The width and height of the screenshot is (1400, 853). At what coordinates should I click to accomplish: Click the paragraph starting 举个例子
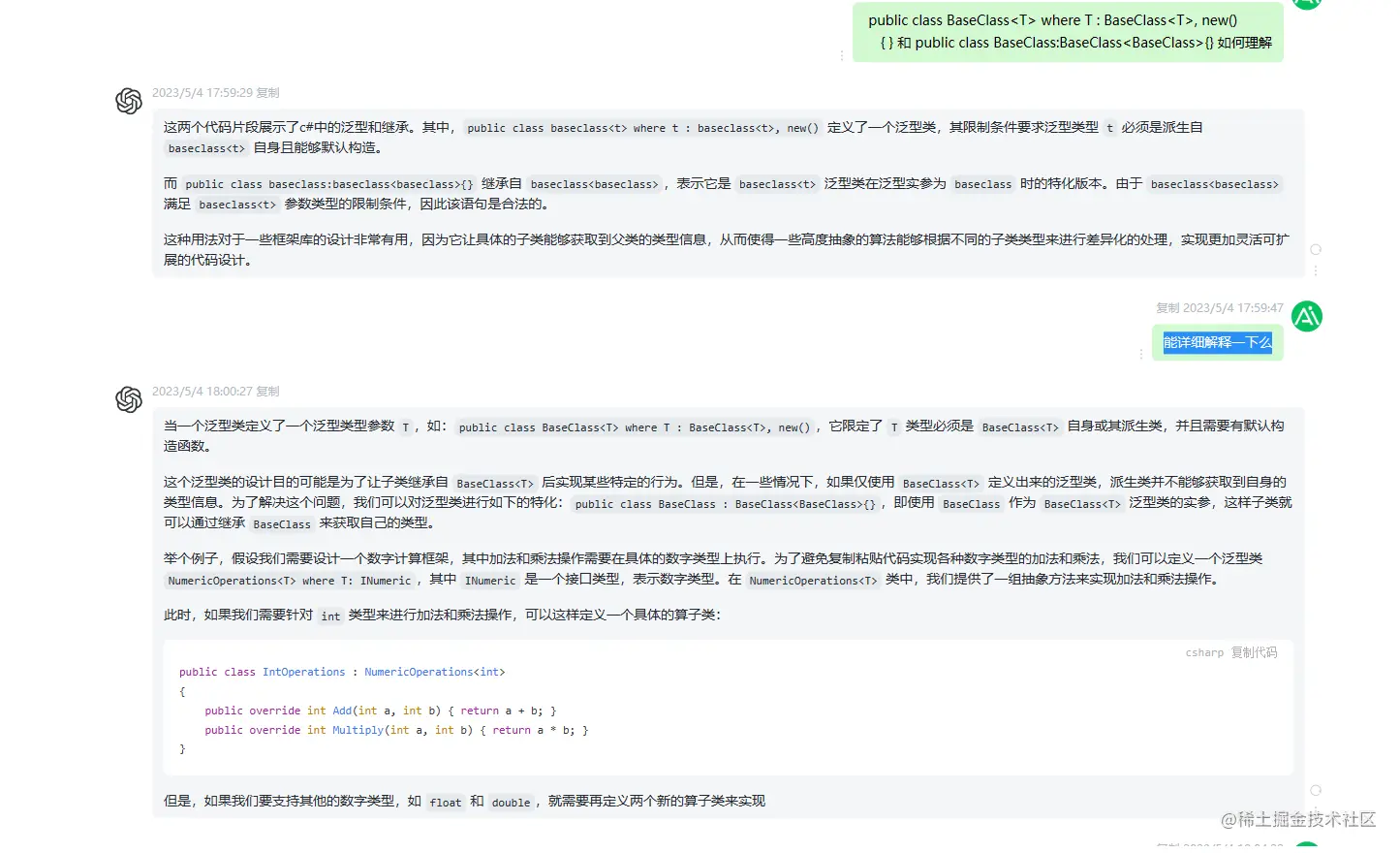pyautogui.click(x=713, y=569)
